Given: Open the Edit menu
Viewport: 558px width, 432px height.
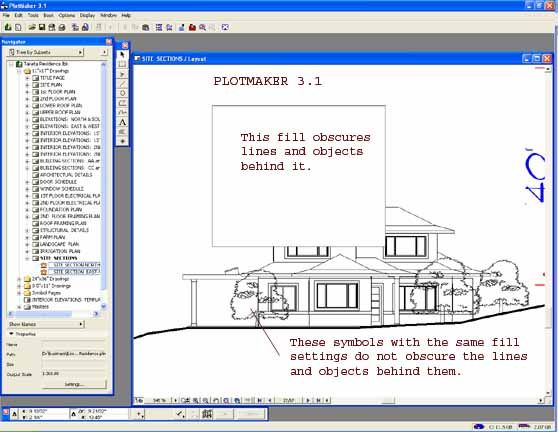Looking at the screenshot, I should 19,15.
